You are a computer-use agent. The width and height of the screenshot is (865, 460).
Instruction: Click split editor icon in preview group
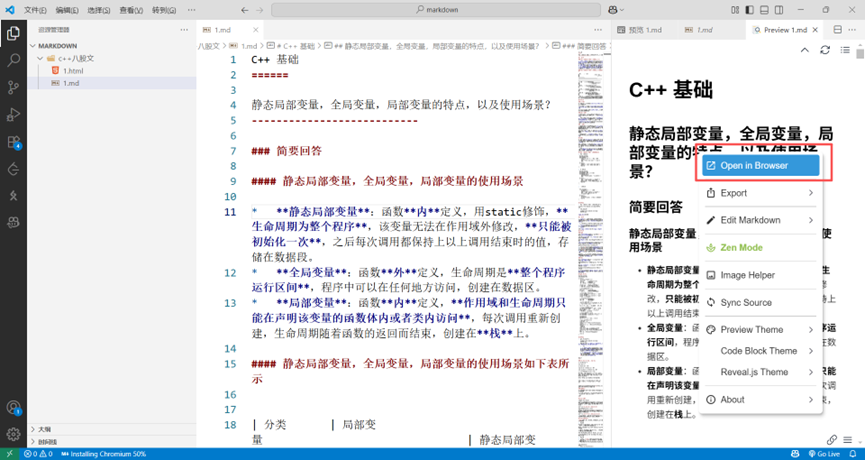click(837, 30)
